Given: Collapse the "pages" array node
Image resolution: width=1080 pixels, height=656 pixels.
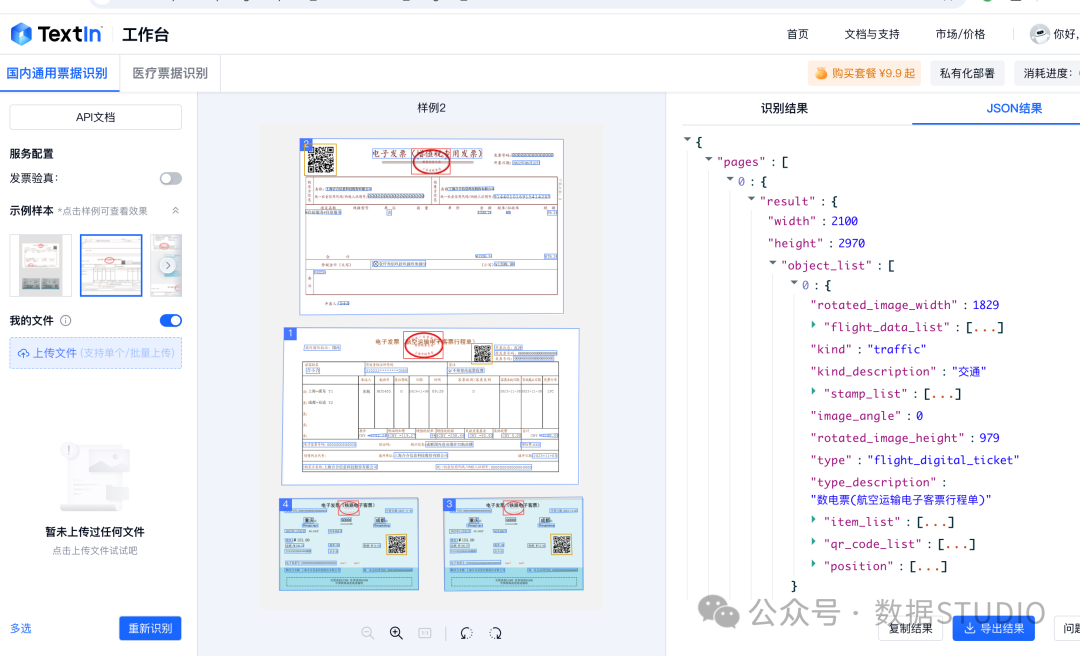Looking at the screenshot, I should [709, 159].
